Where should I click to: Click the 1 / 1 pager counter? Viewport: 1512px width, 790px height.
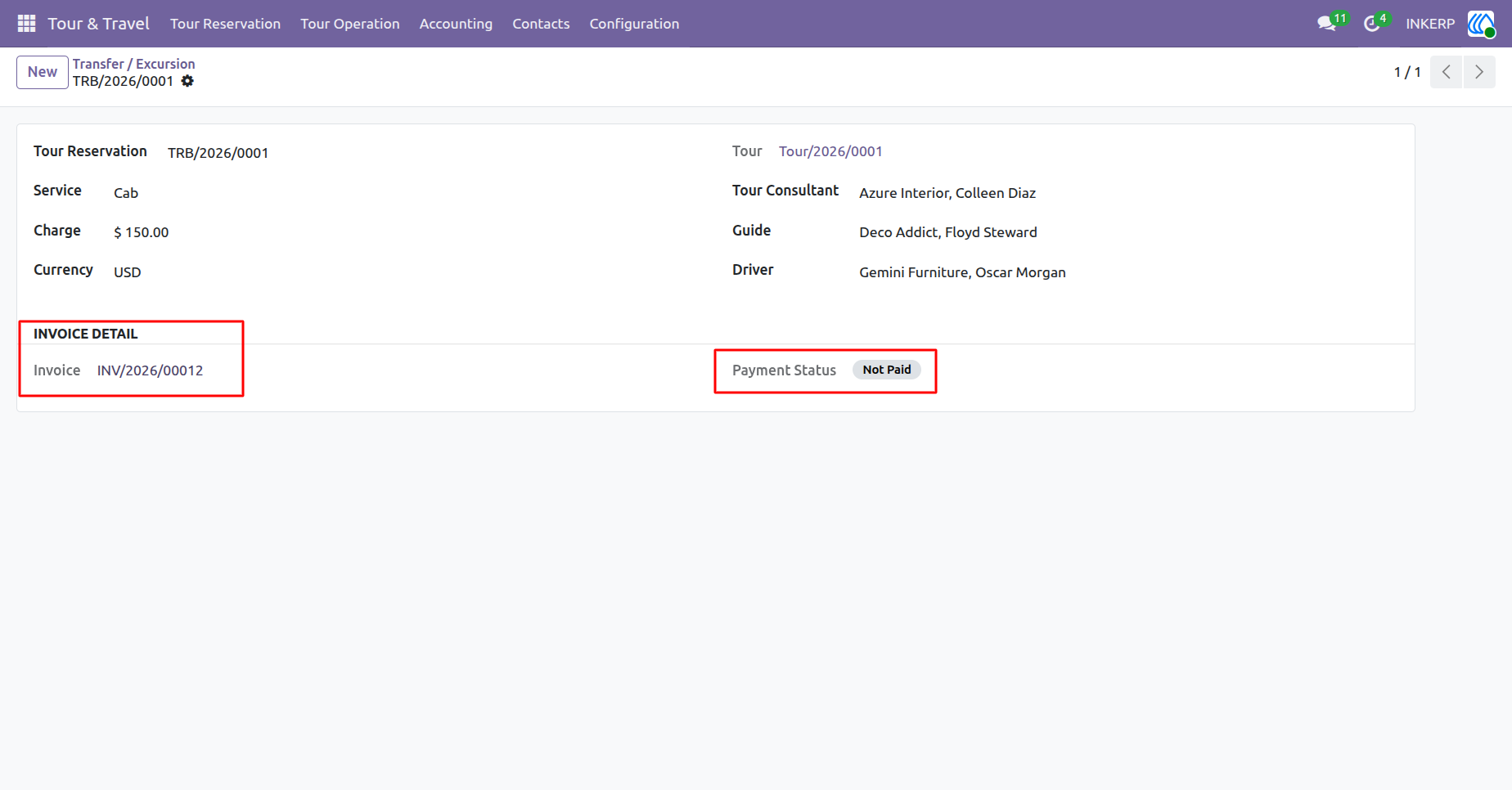click(x=1407, y=72)
